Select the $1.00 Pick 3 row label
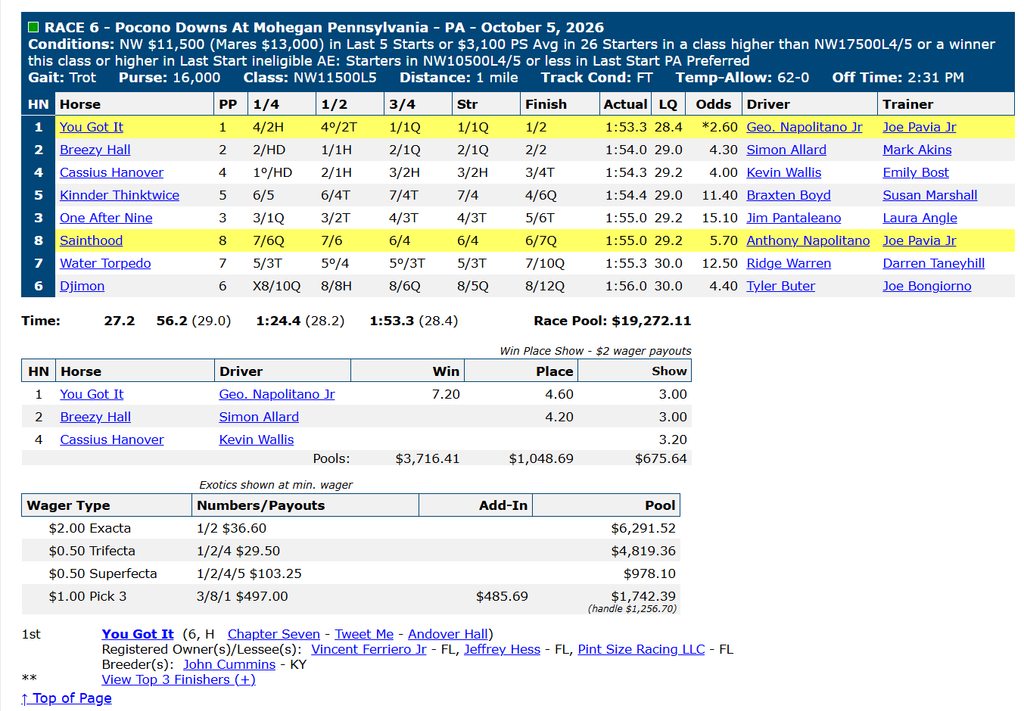This screenshot has width=1024, height=711. tap(86, 597)
